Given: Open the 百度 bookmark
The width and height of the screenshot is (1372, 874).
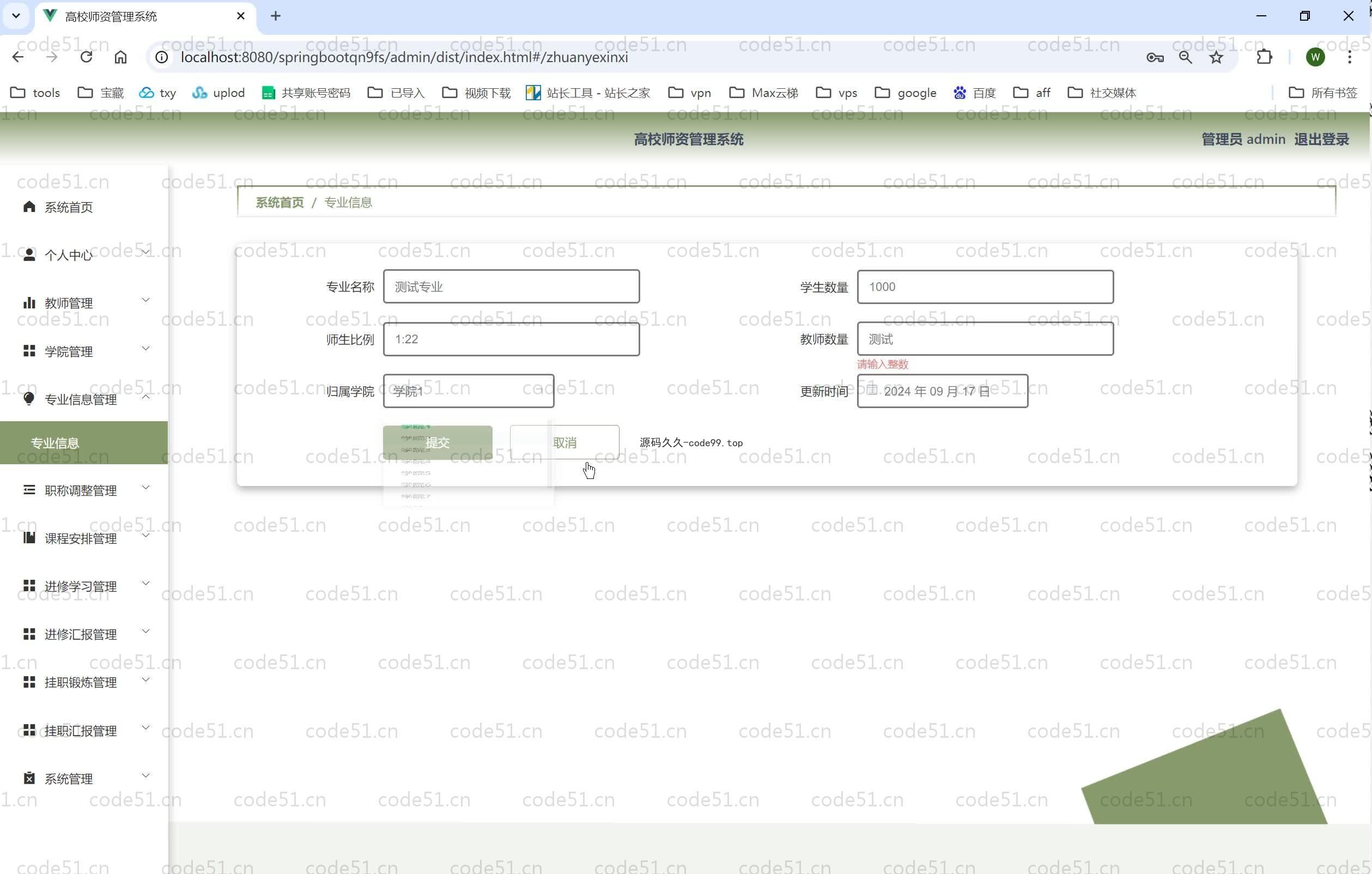Looking at the screenshot, I should (974, 92).
